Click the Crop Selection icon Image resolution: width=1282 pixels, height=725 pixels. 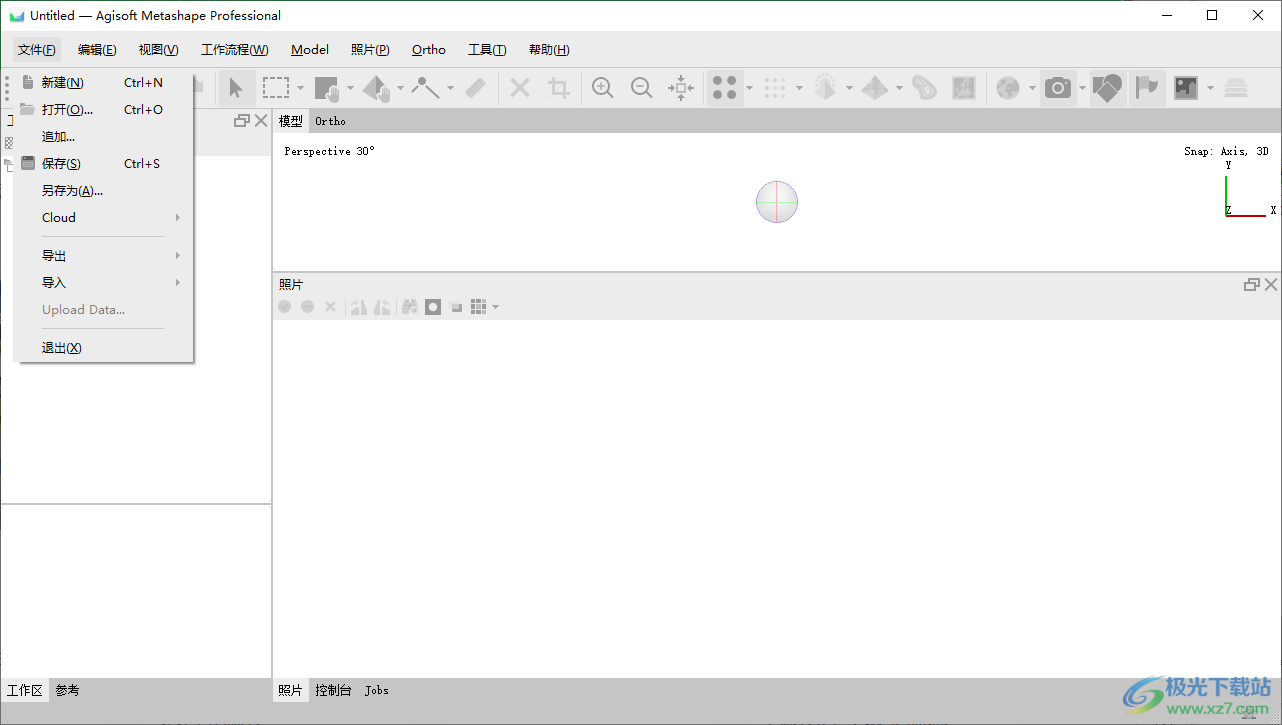coord(559,88)
